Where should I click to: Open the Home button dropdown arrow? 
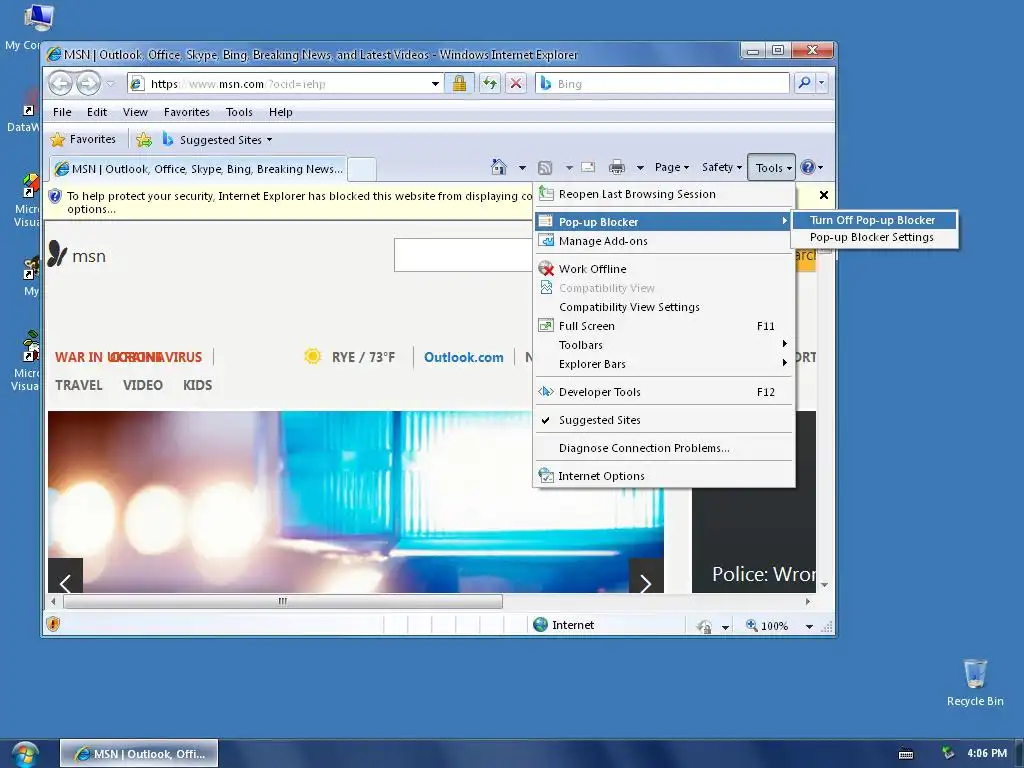(522, 168)
